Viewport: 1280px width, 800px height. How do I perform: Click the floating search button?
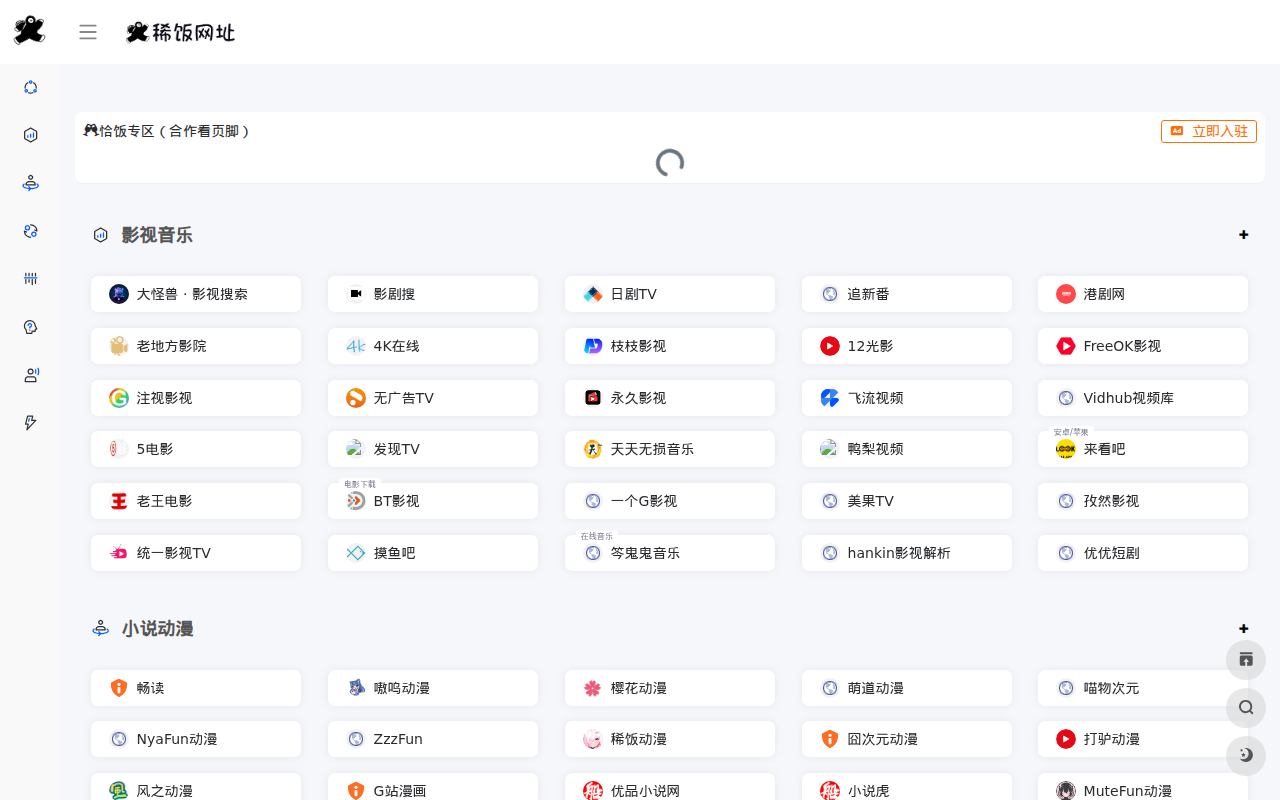tap(1246, 707)
